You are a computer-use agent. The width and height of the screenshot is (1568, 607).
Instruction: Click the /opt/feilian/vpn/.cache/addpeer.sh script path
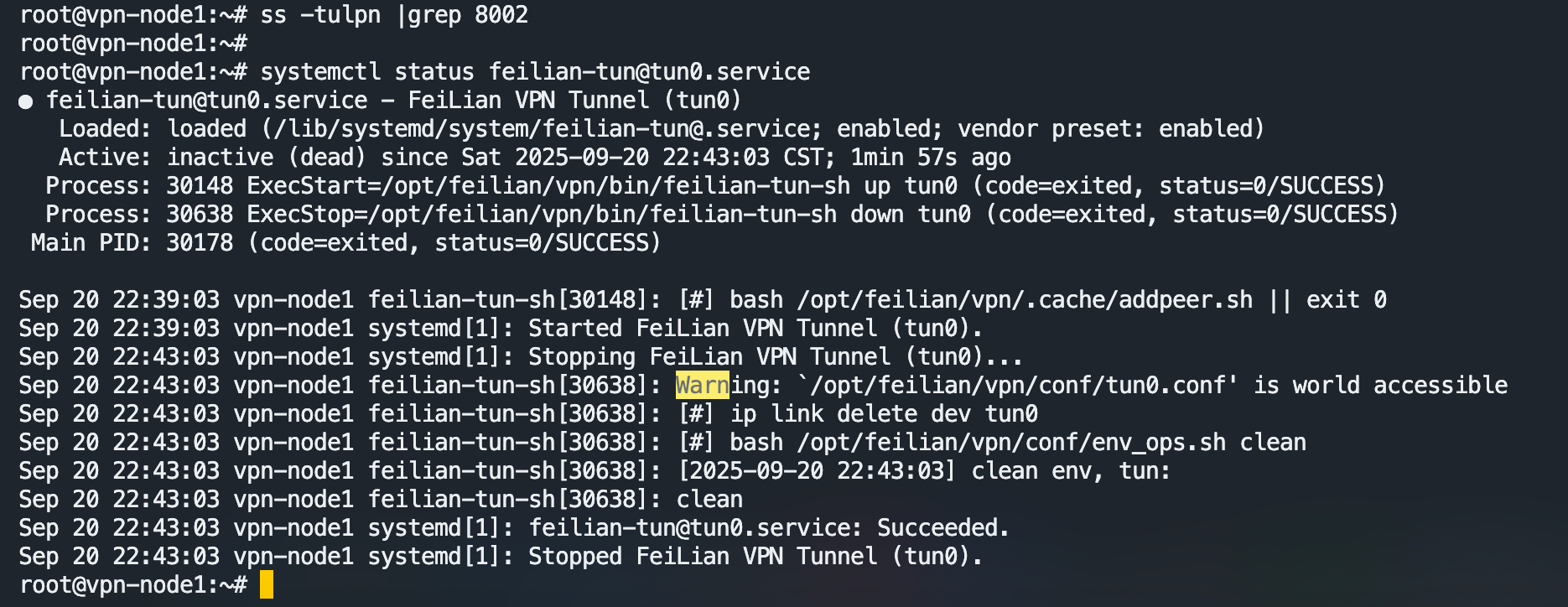(1025, 299)
